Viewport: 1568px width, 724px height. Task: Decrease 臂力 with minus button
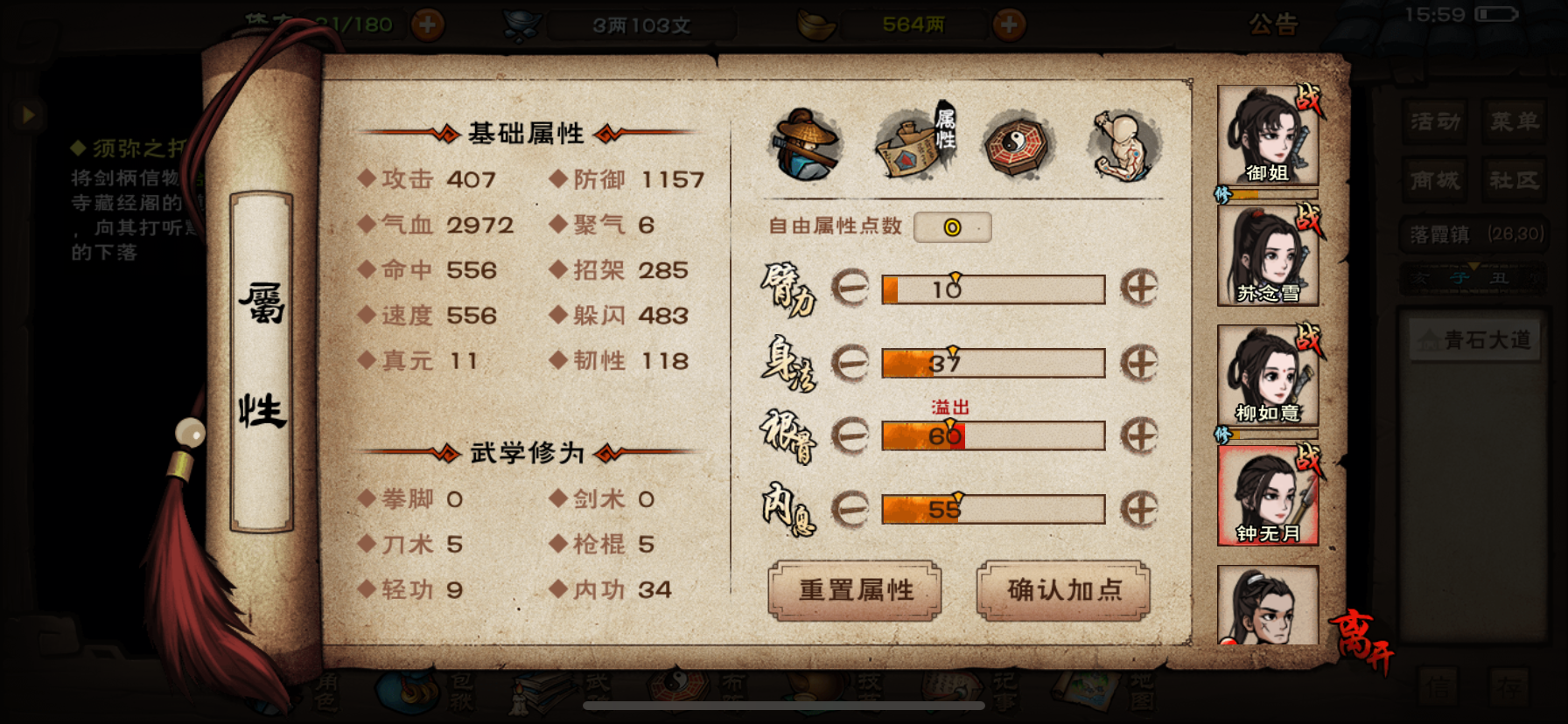coord(850,288)
